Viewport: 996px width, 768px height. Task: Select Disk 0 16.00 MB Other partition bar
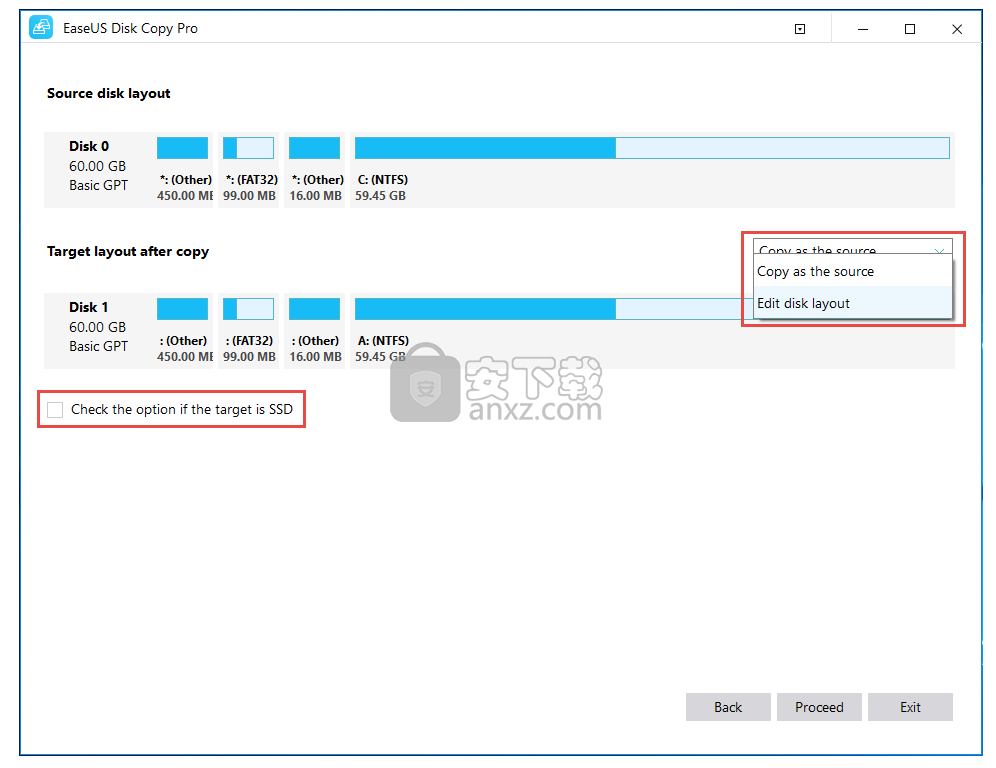314,148
